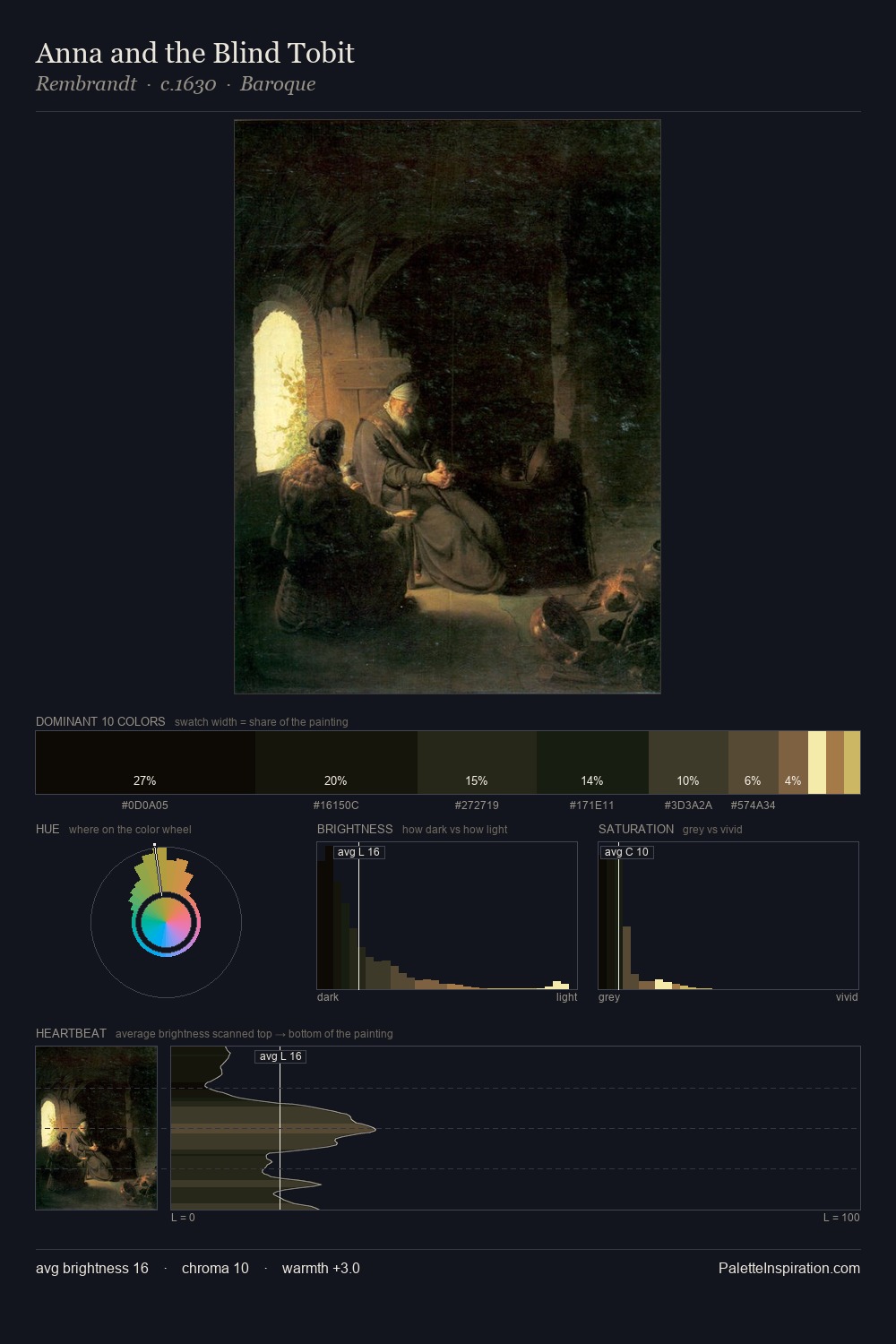Click the 'avg L 16' label in Heartbeat chart
The height and width of the screenshot is (1344, 896).
(x=280, y=1056)
